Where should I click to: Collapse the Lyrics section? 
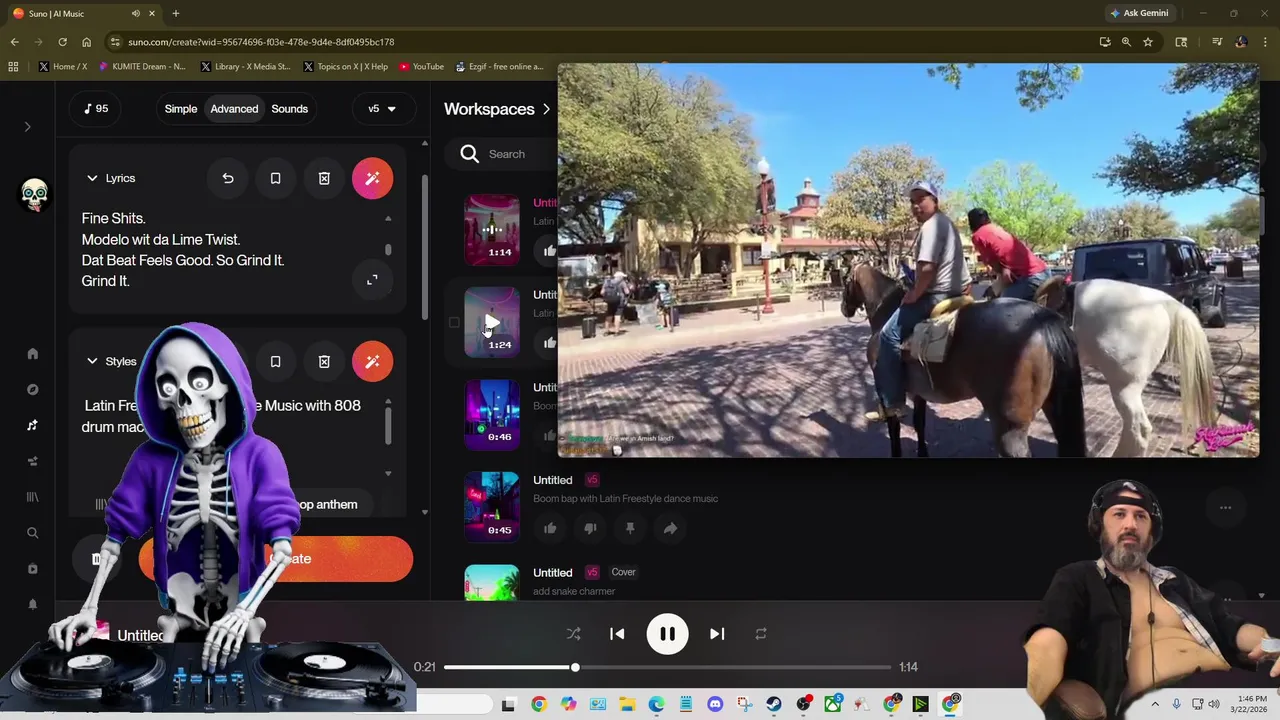(92, 178)
